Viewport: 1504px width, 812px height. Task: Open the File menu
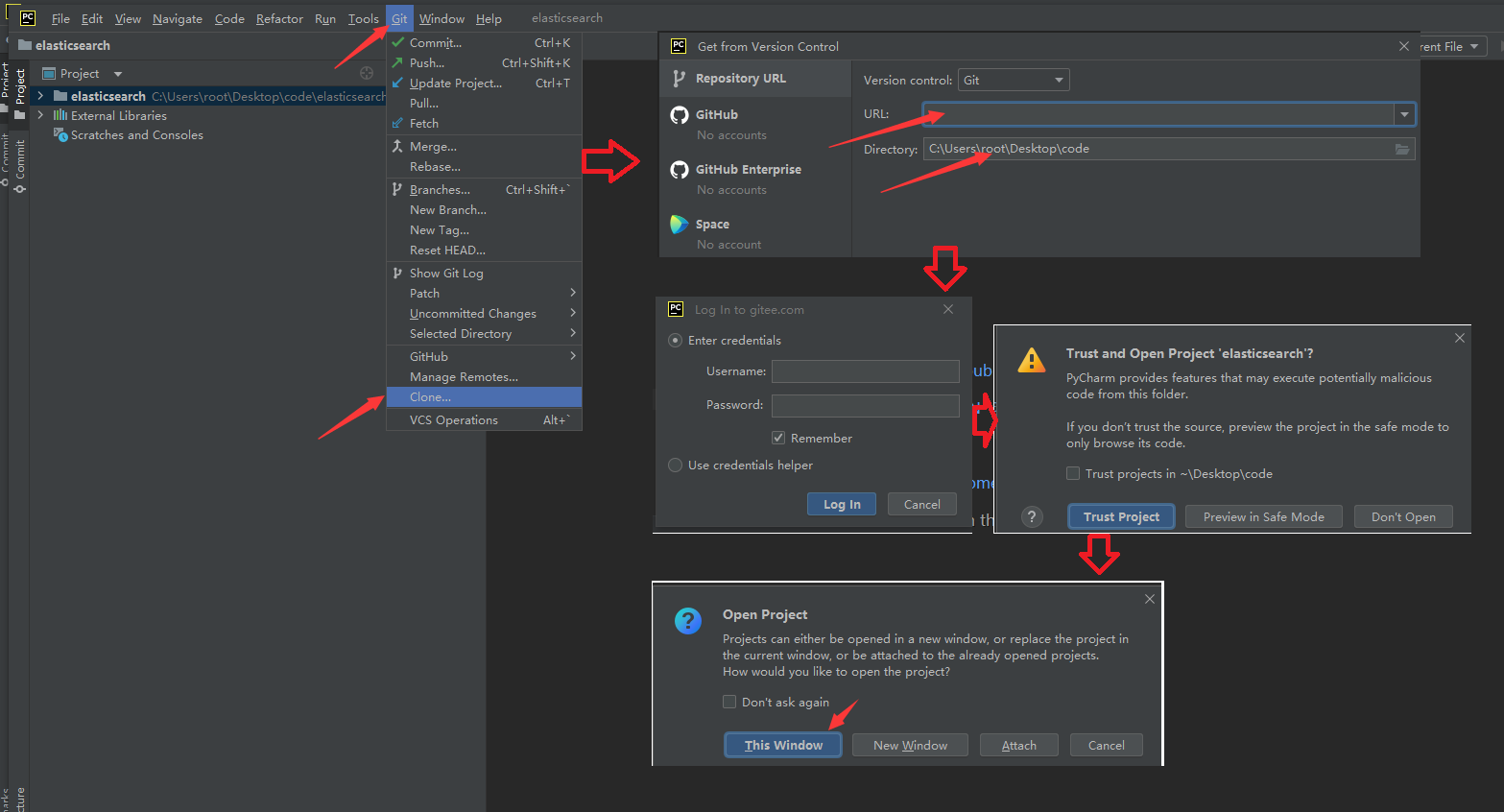point(60,18)
